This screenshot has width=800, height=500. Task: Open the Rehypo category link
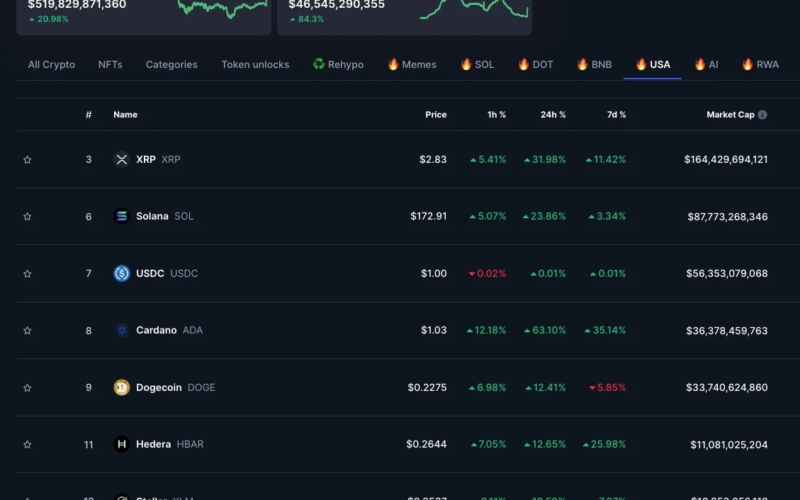338,64
